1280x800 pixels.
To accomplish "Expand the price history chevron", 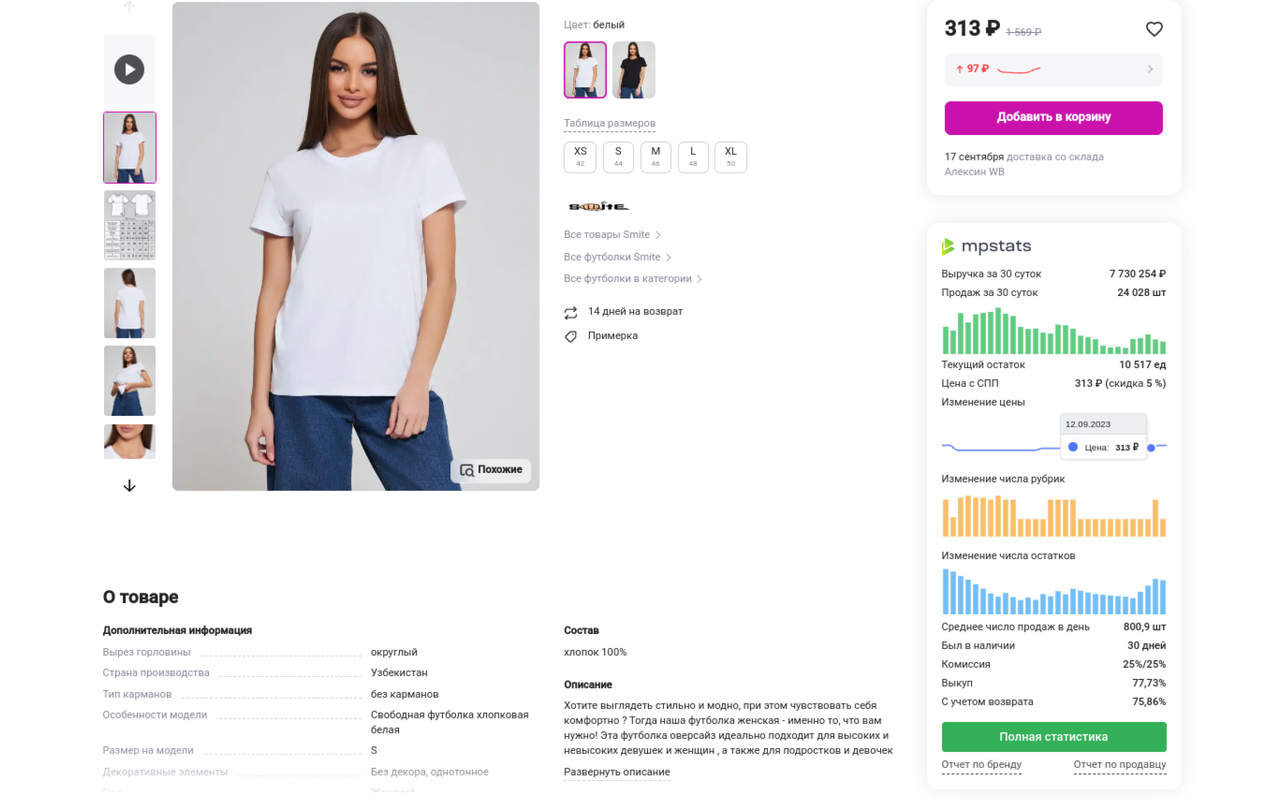I will click(1150, 69).
